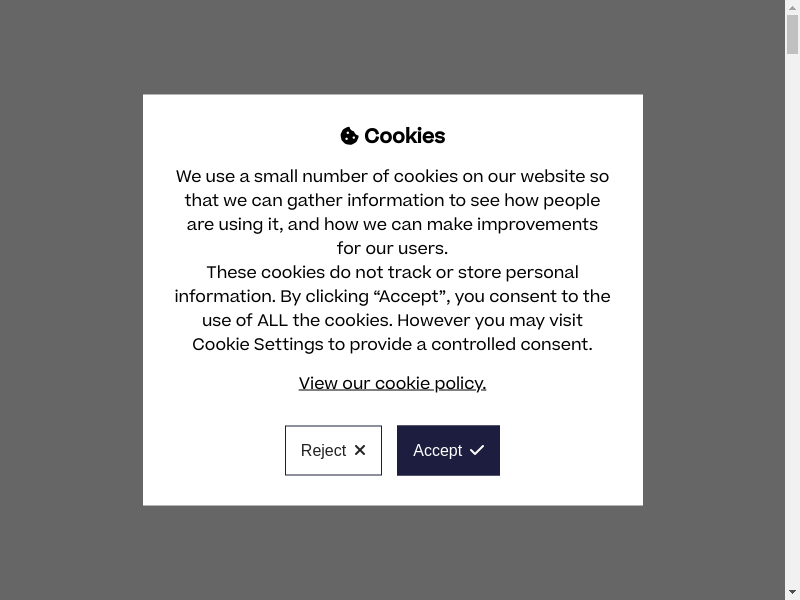This screenshot has width=800, height=600.
Task: Reject the cookies
Action: click(333, 450)
